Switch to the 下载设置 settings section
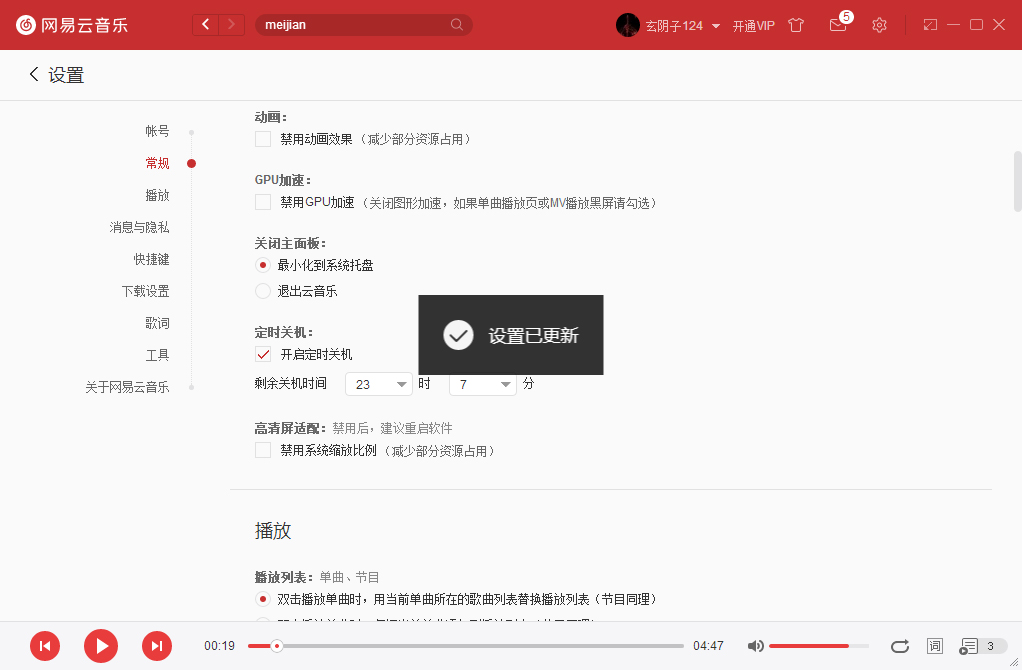The height and width of the screenshot is (670, 1022). click(147, 290)
